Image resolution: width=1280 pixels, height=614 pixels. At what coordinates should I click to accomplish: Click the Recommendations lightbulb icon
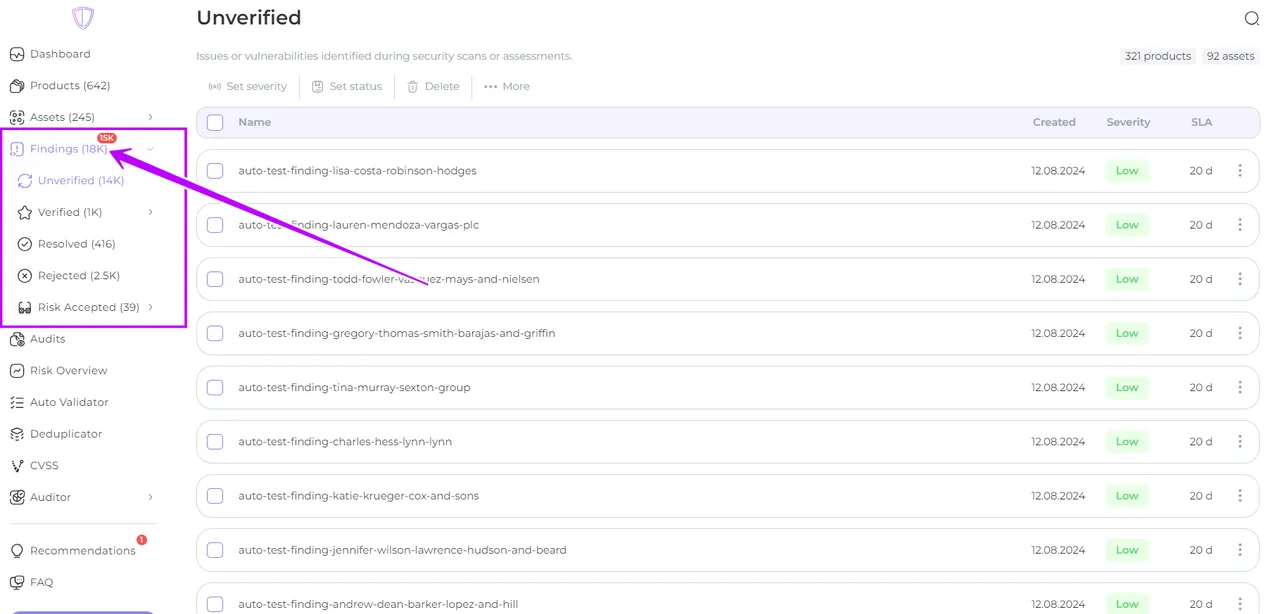coord(17,551)
